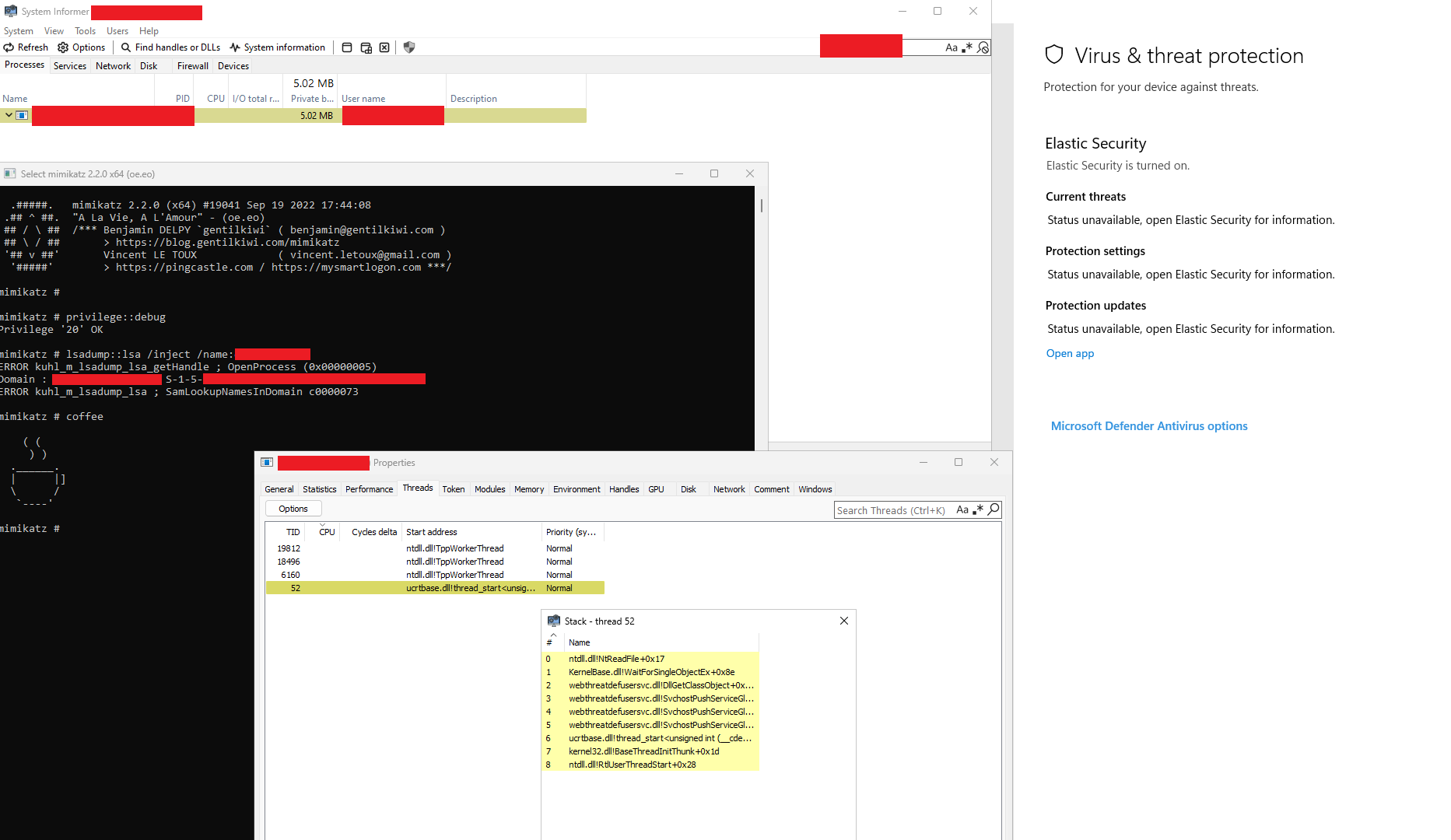Click the find window and thread toolbar icon
Image resolution: width=1451 pixels, height=840 pixels.
click(366, 47)
